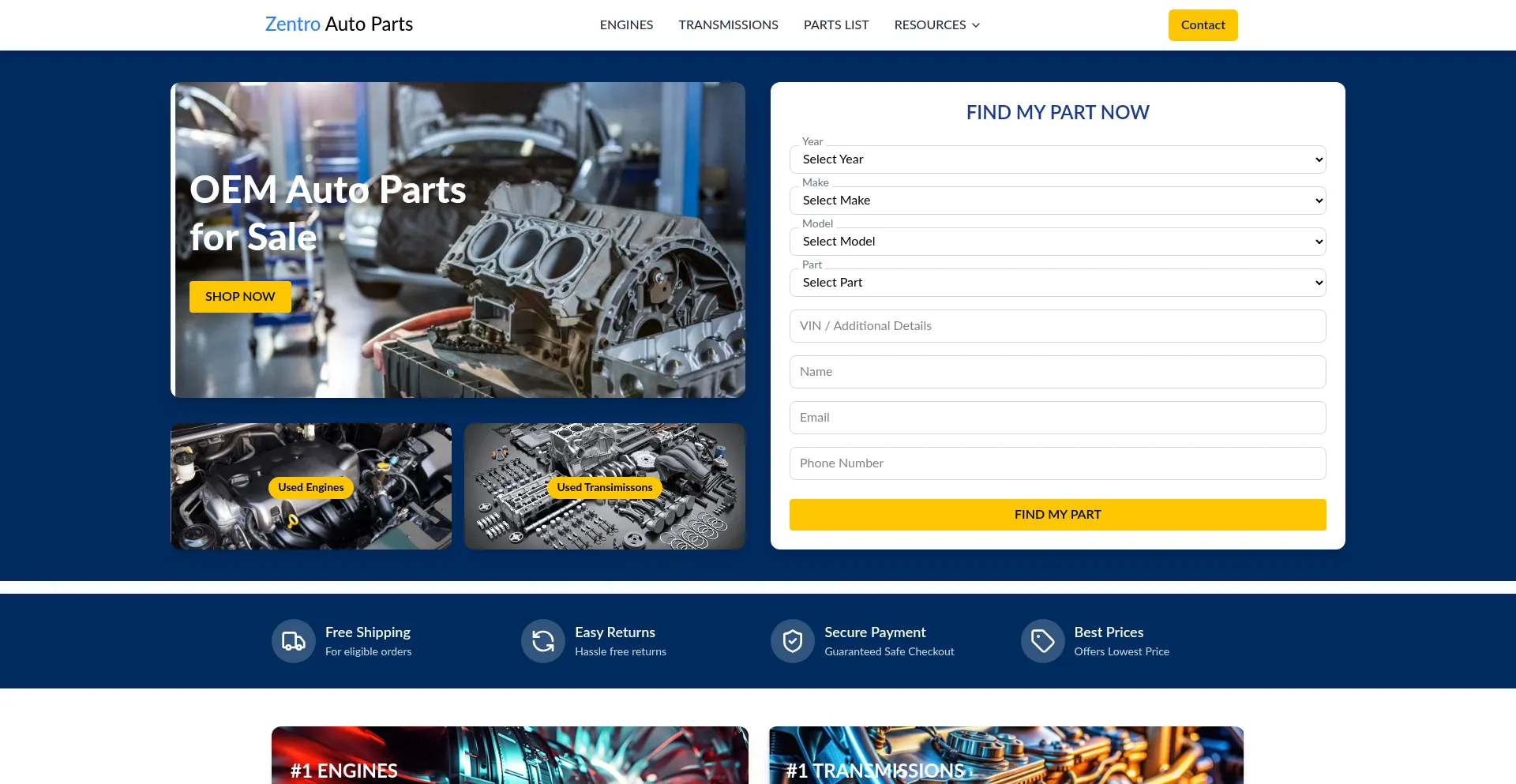Click the Used Transimissons badge
Screen dimensions: 1516x784
click(x=605, y=487)
